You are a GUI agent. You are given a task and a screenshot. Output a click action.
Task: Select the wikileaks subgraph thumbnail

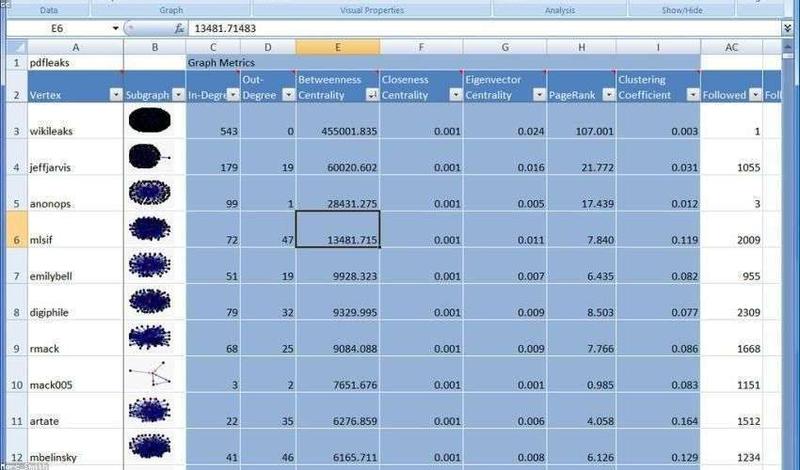point(149,120)
